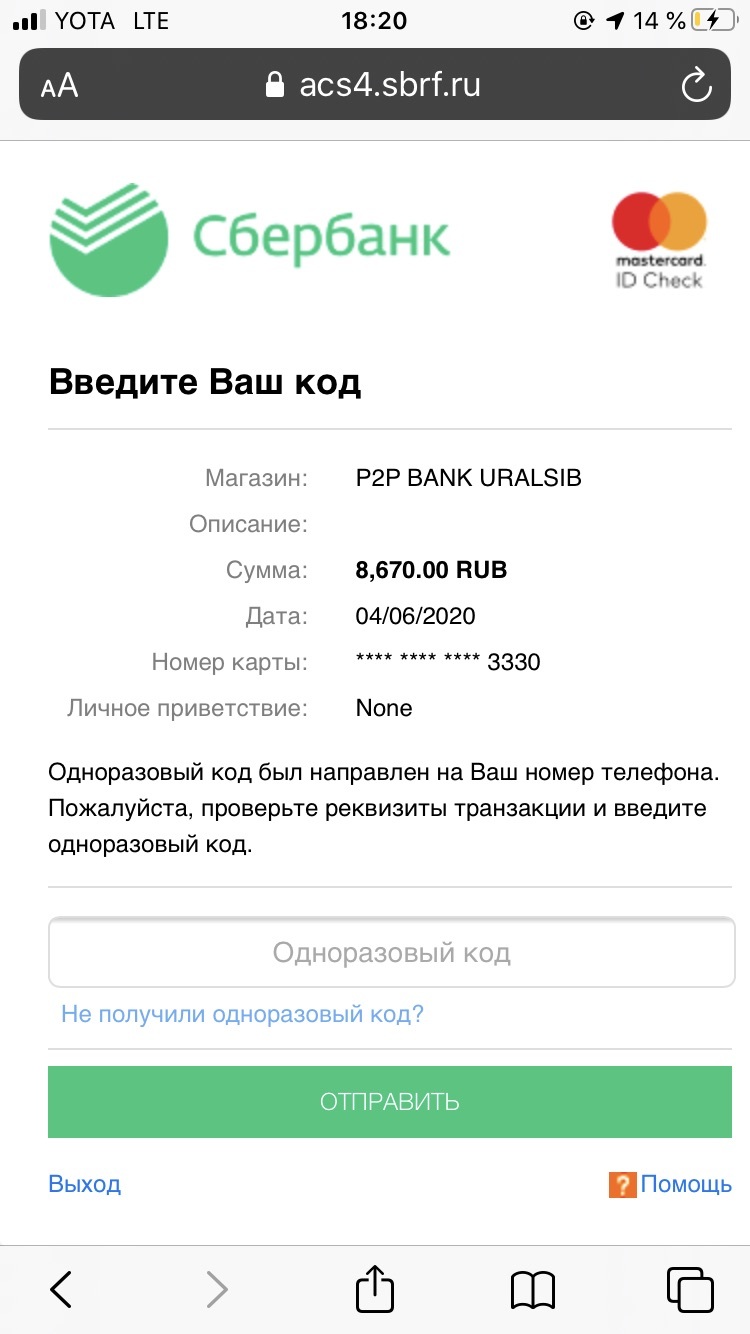The image size is (750, 1334).
Task: Show open Safari tabs icon
Action: coord(689,1289)
